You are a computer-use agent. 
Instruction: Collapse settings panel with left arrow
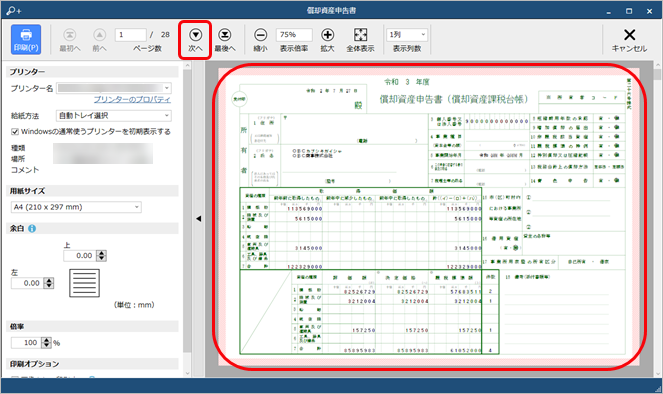click(x=198, y=219)
